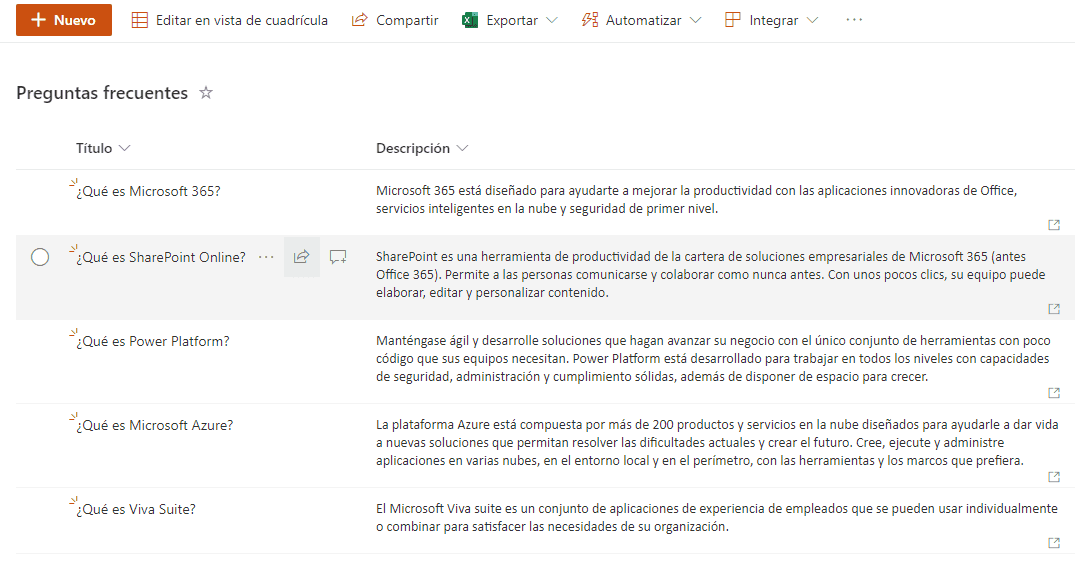Click the Automatizar flow icon
Screen dimensions: 1075x562
coord(590,20)
